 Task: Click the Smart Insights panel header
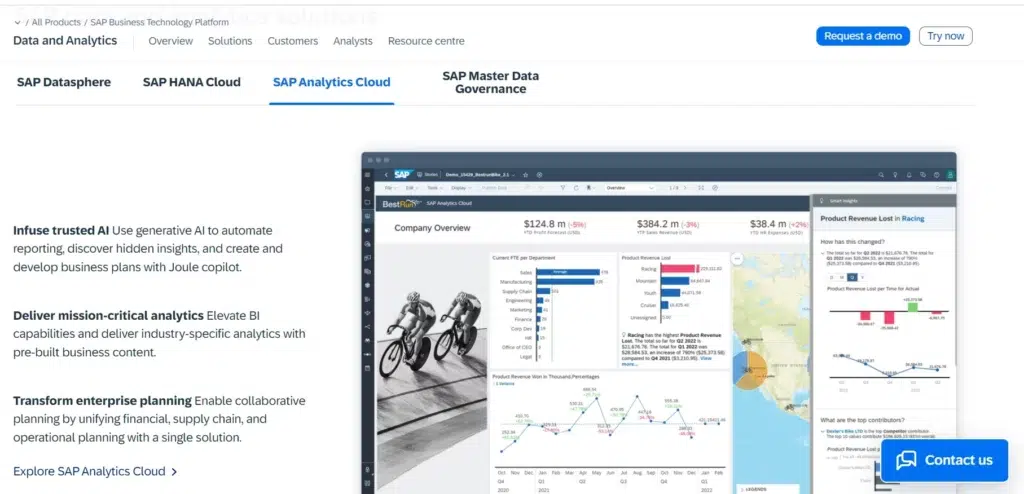pyautogui.click(x=882, y=201)
